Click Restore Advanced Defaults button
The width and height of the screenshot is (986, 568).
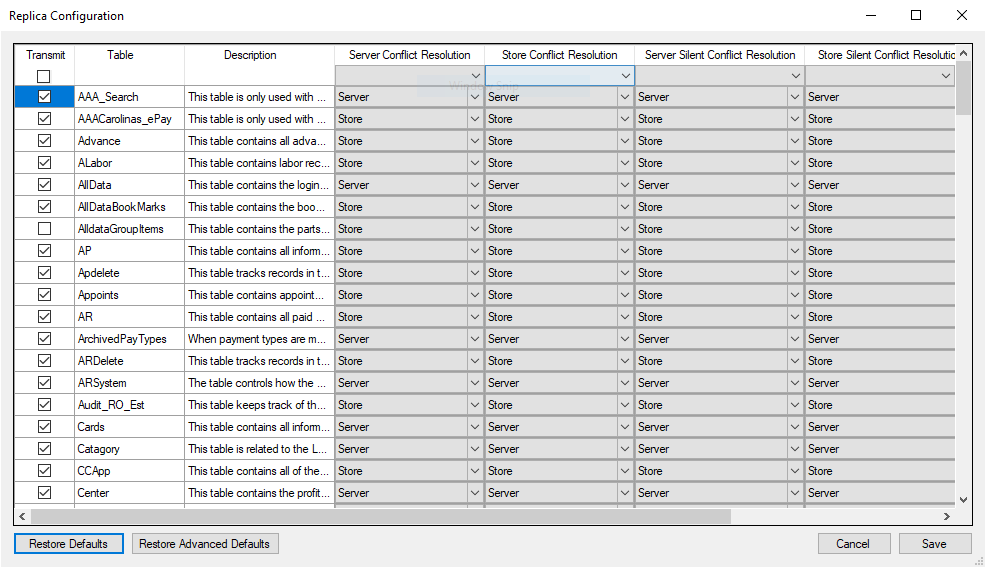click(204, 543)
